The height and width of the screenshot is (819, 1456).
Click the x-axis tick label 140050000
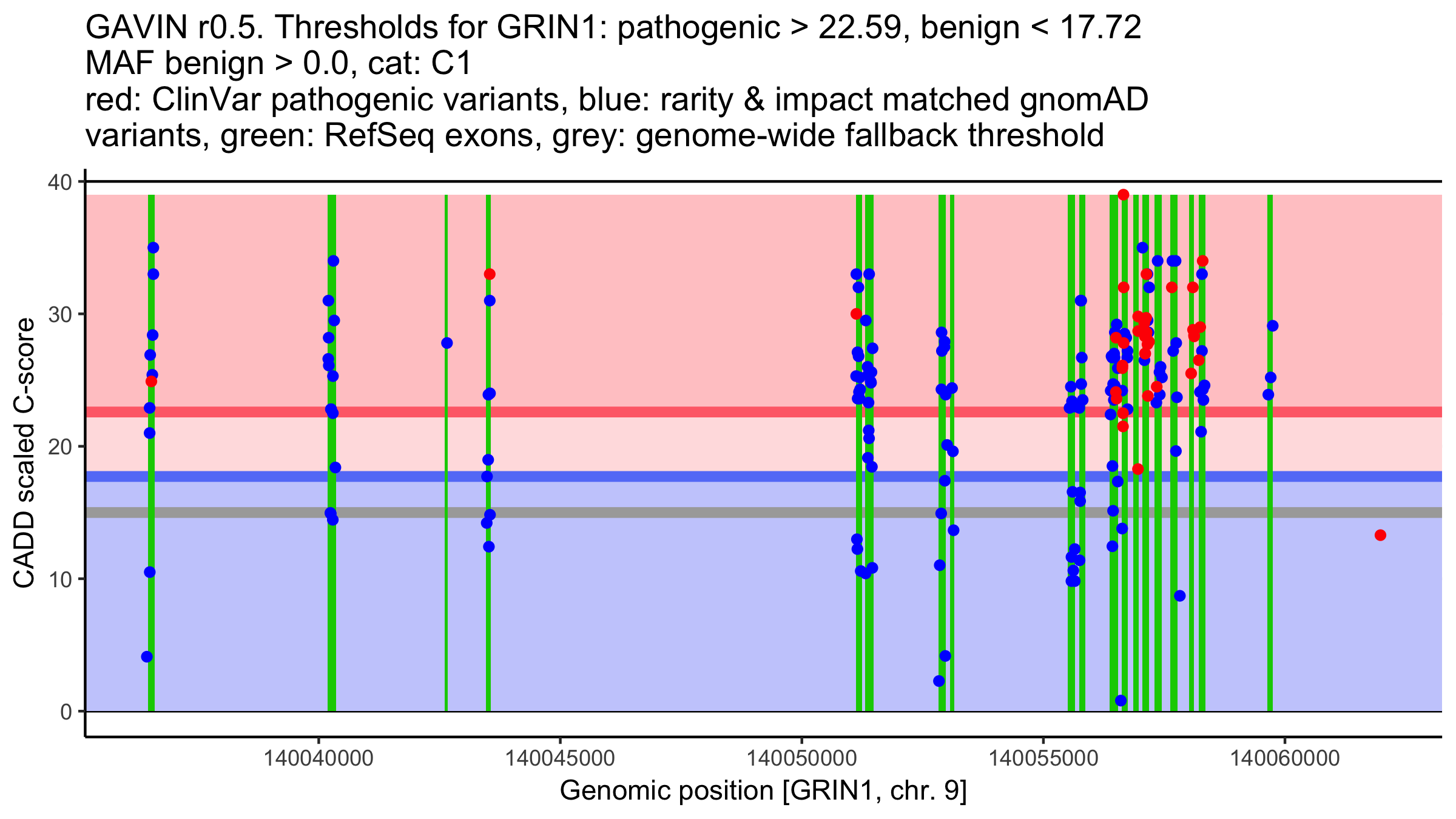801,758
